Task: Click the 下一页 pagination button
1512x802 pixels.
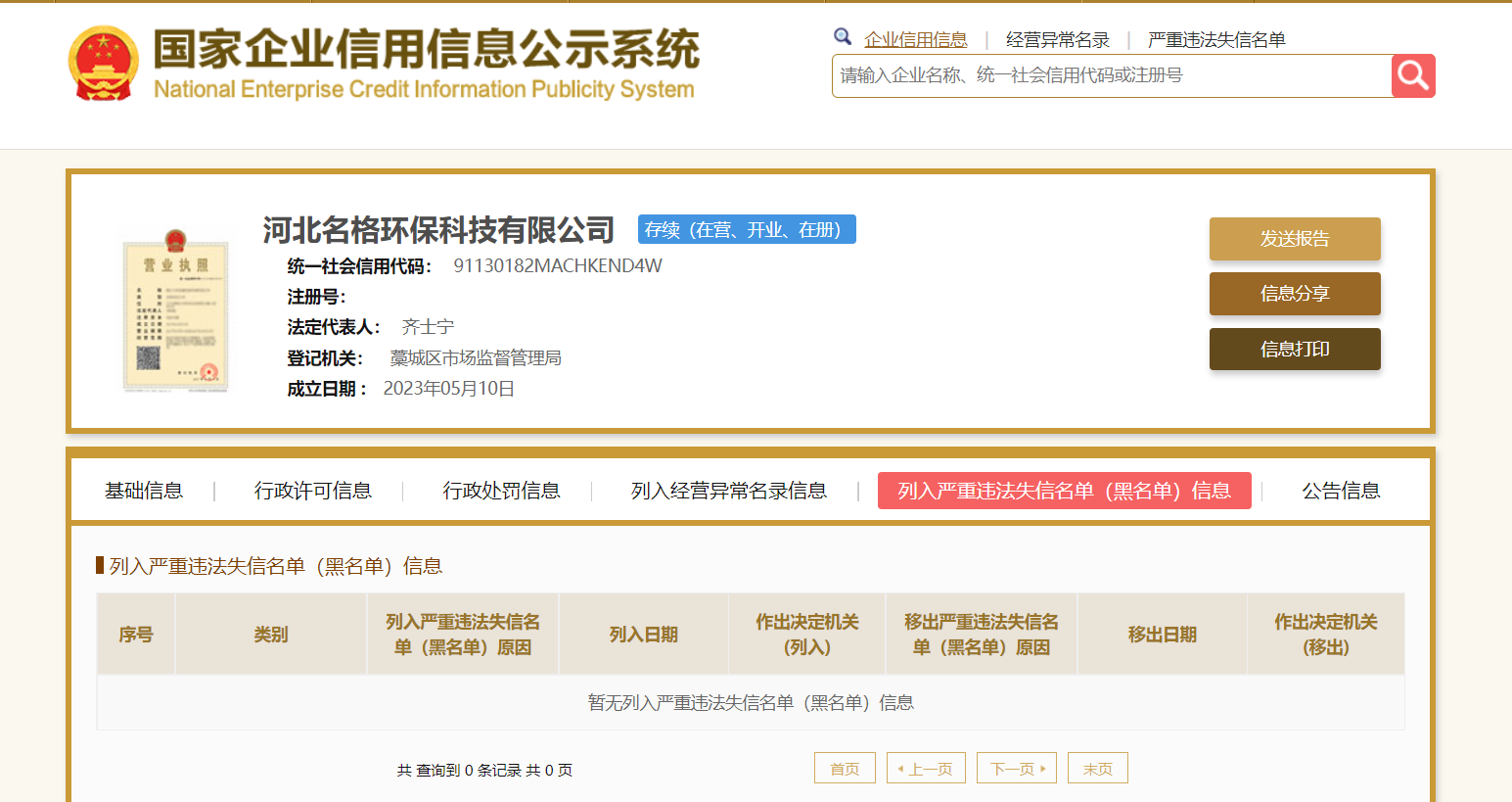Action: 1017,769
